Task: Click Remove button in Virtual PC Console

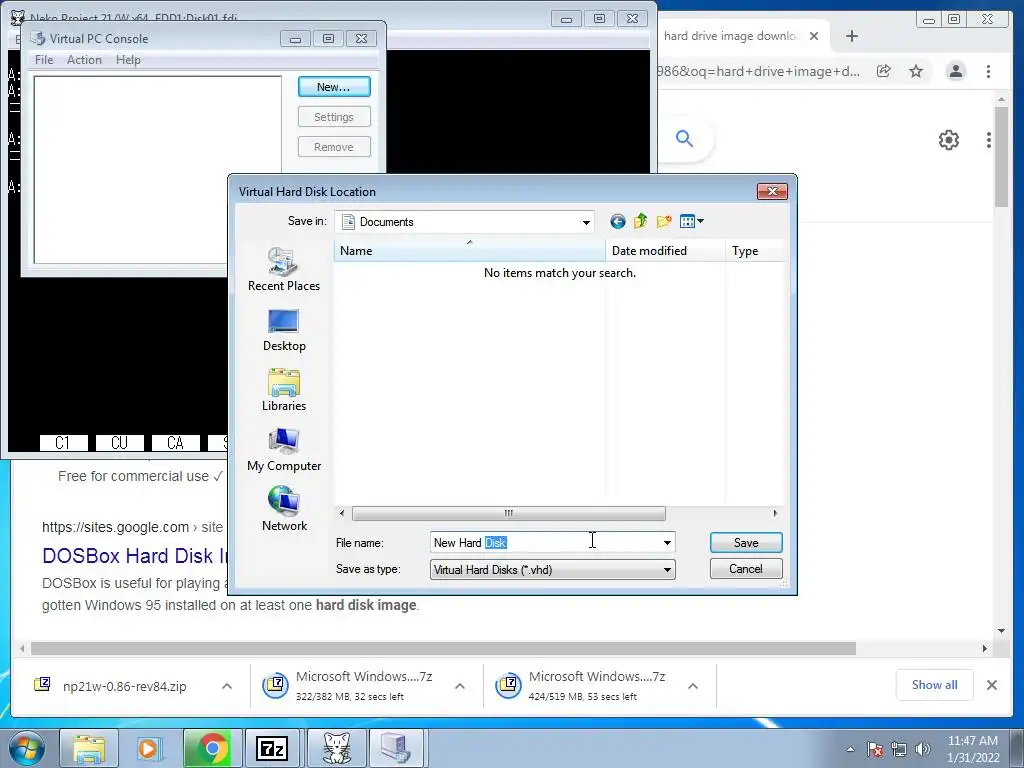Action: (x=334, y=147)
